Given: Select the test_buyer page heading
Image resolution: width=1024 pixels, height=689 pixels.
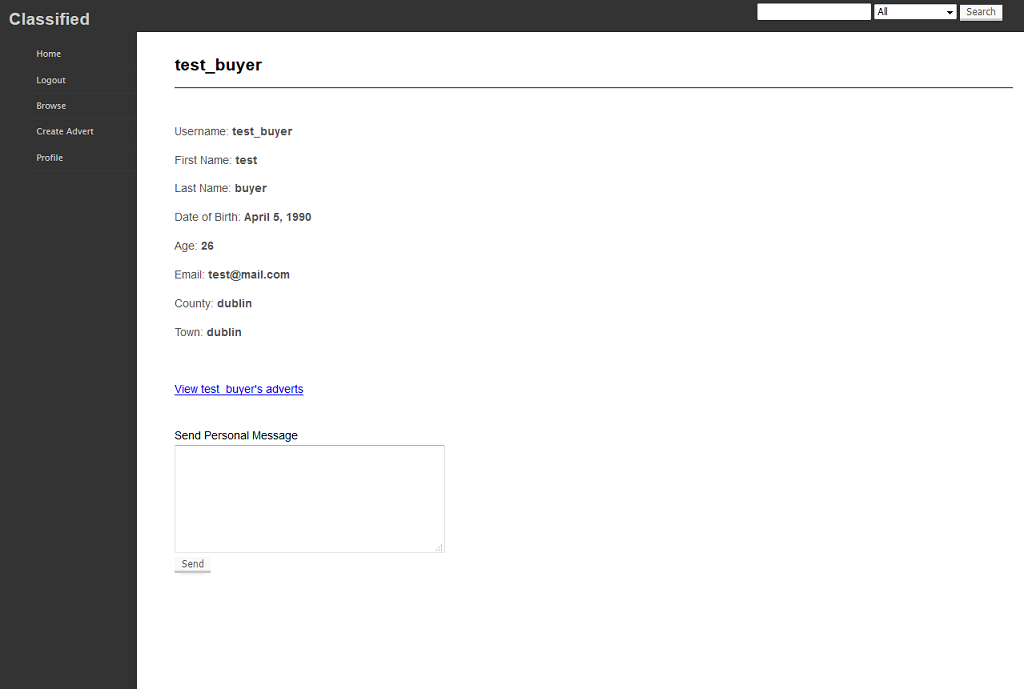Looking at the screenshot, I should [x=218, y=65].
